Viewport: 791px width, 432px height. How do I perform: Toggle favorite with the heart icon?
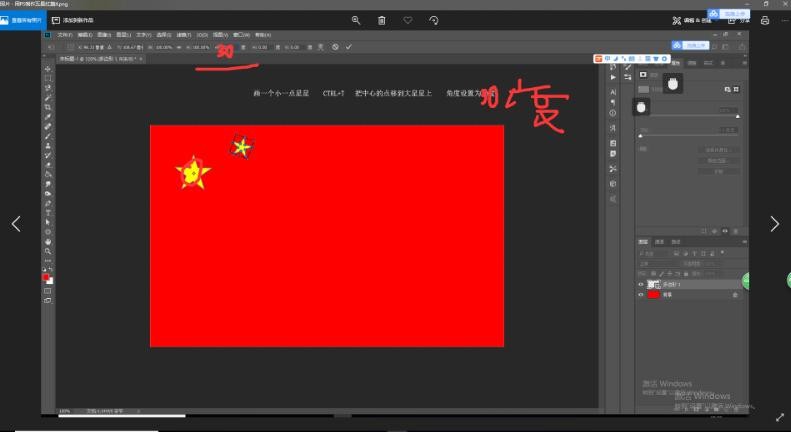[408, 20]
